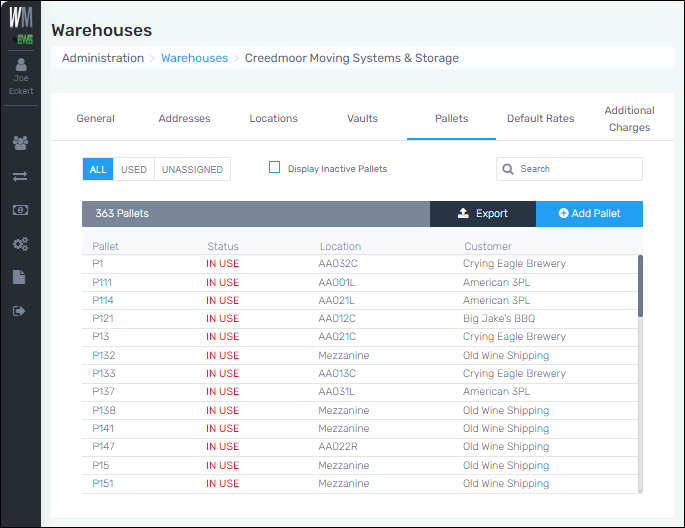Select pallet row P151
Screen dimensions: 685x528
[360, 484]
